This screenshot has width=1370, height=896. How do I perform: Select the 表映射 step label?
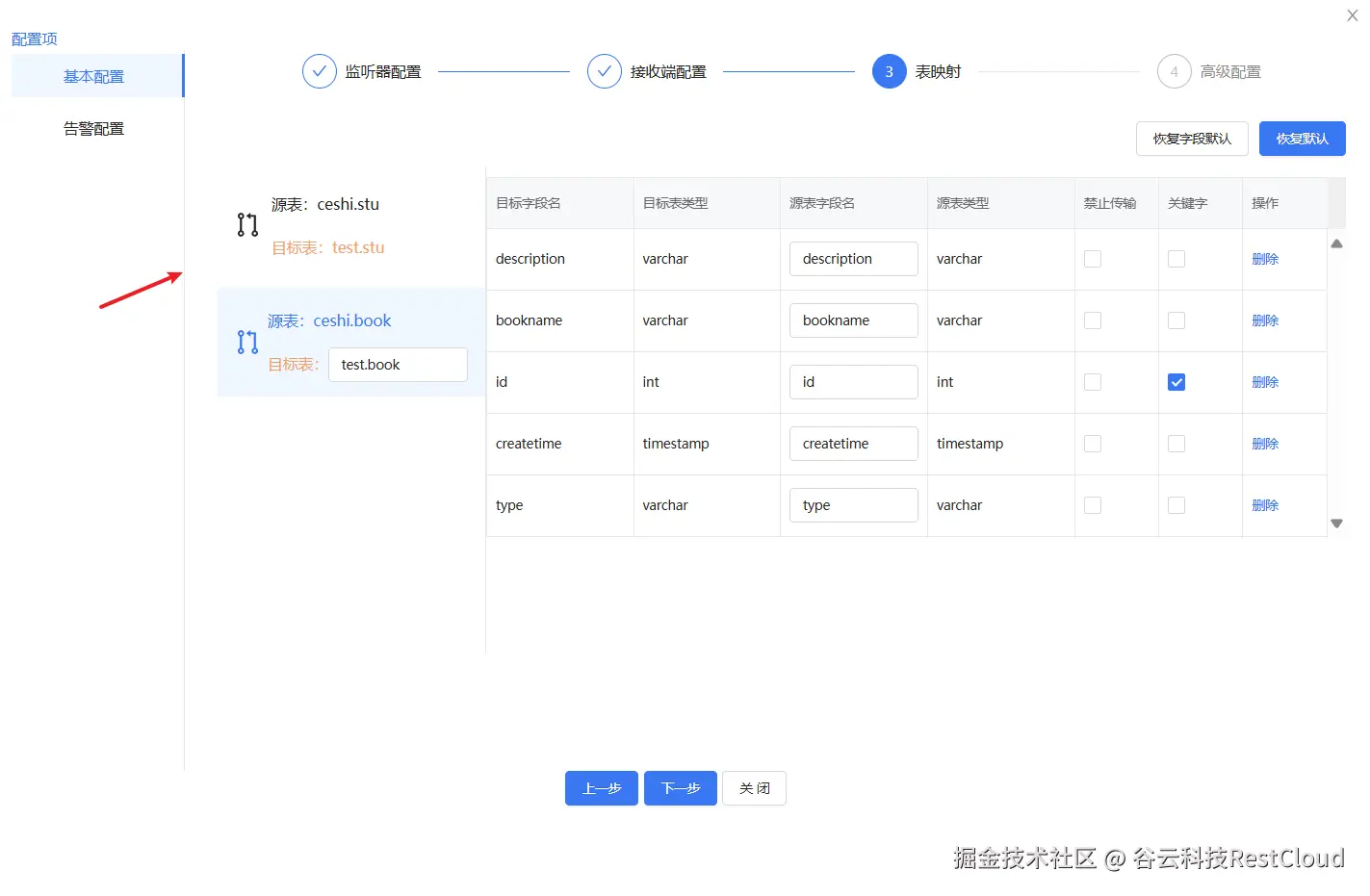(938, 71)
